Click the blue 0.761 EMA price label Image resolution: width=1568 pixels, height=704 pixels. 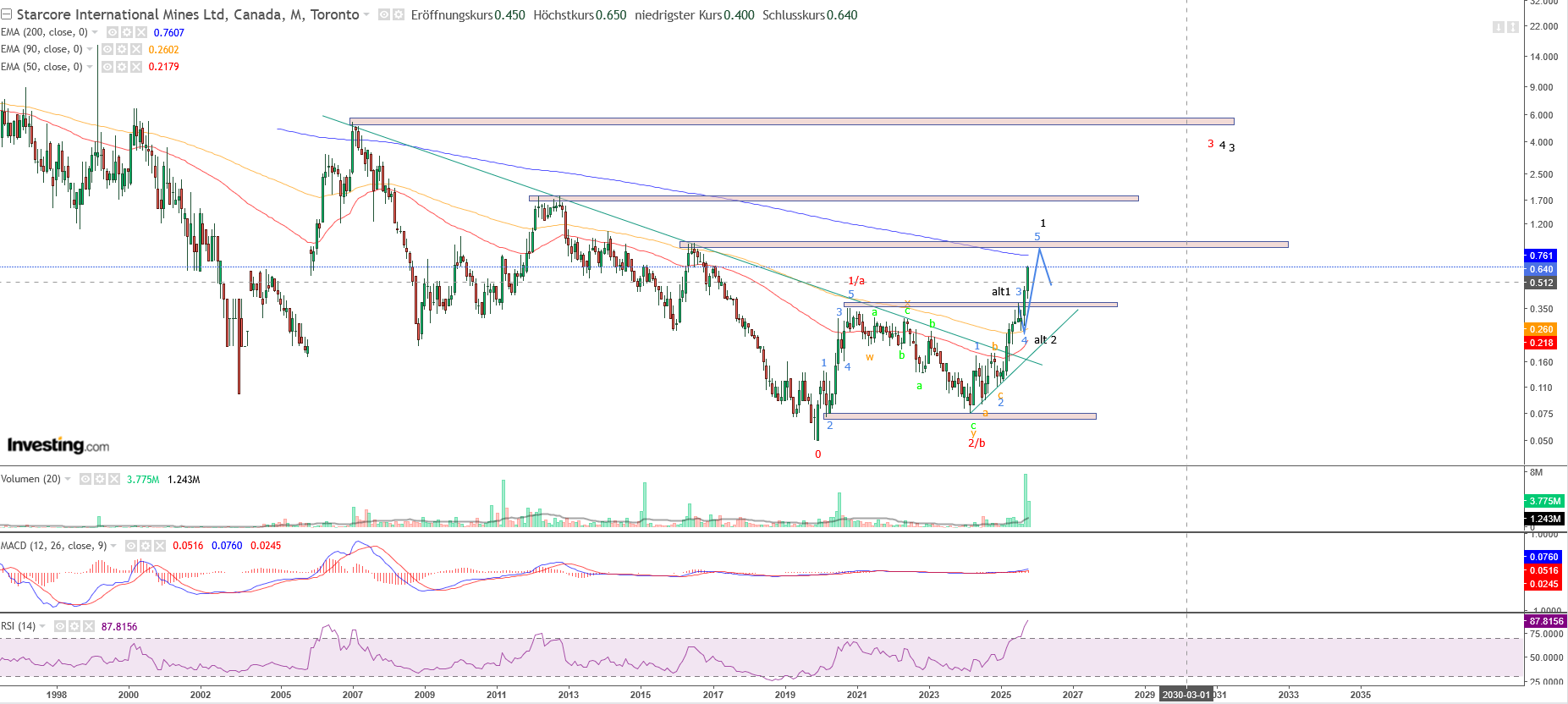click(1541, 256)
